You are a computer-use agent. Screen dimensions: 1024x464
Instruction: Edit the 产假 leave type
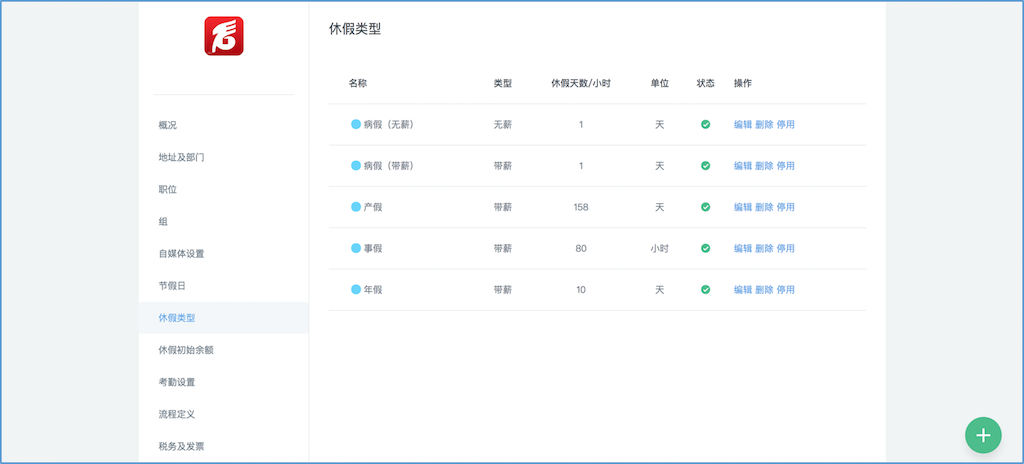click(743, 207)
